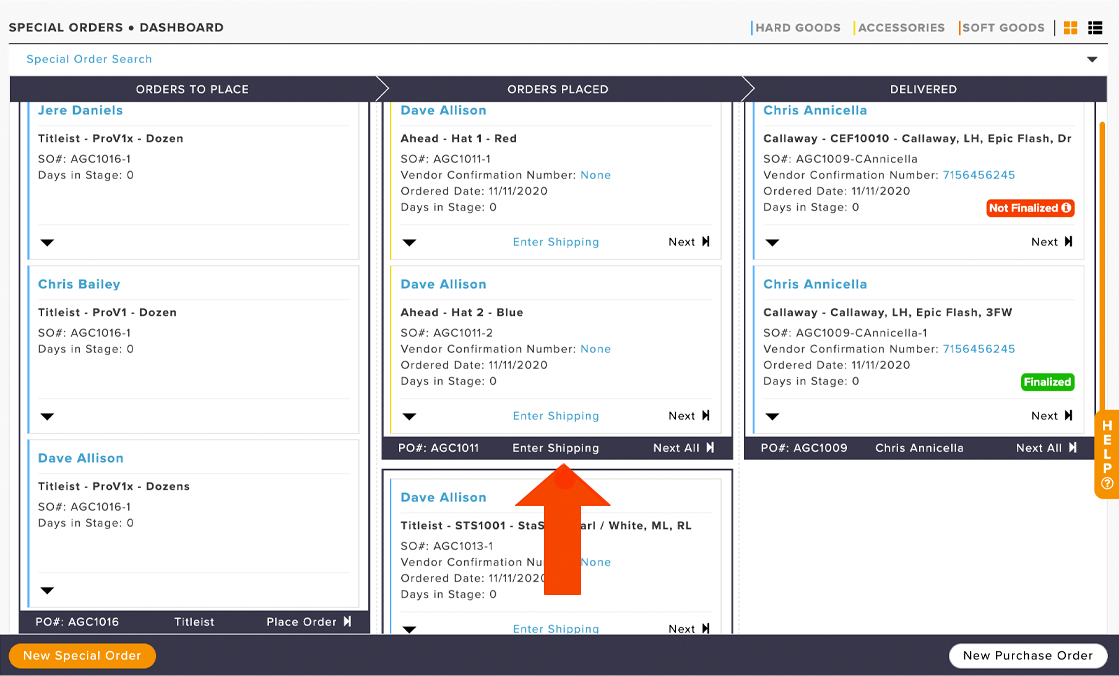Filter by Accessories category
Image resolution: width=1119 pixels, height=676 pixels.
901,28
